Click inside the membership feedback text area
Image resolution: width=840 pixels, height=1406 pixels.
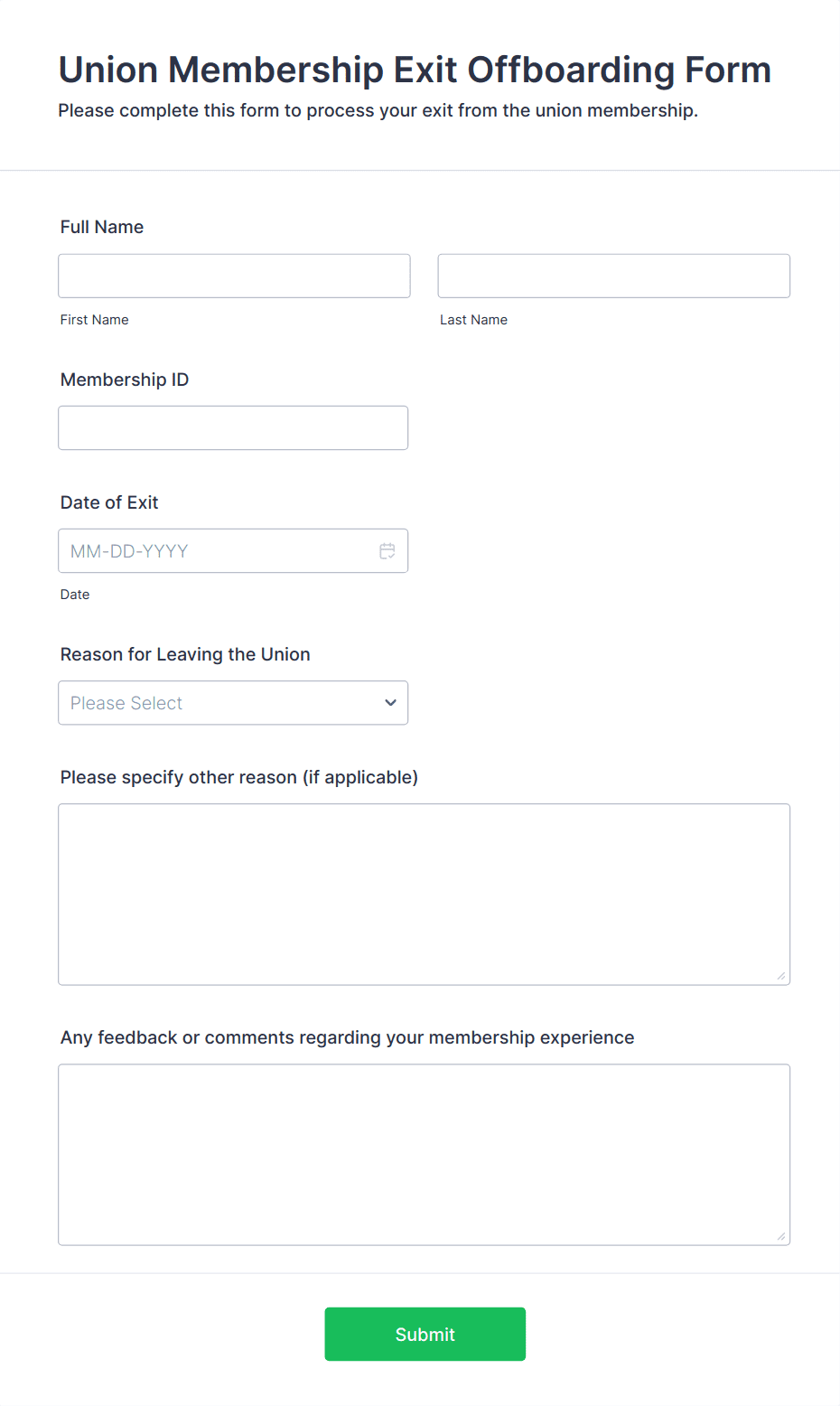point(424,1154)
